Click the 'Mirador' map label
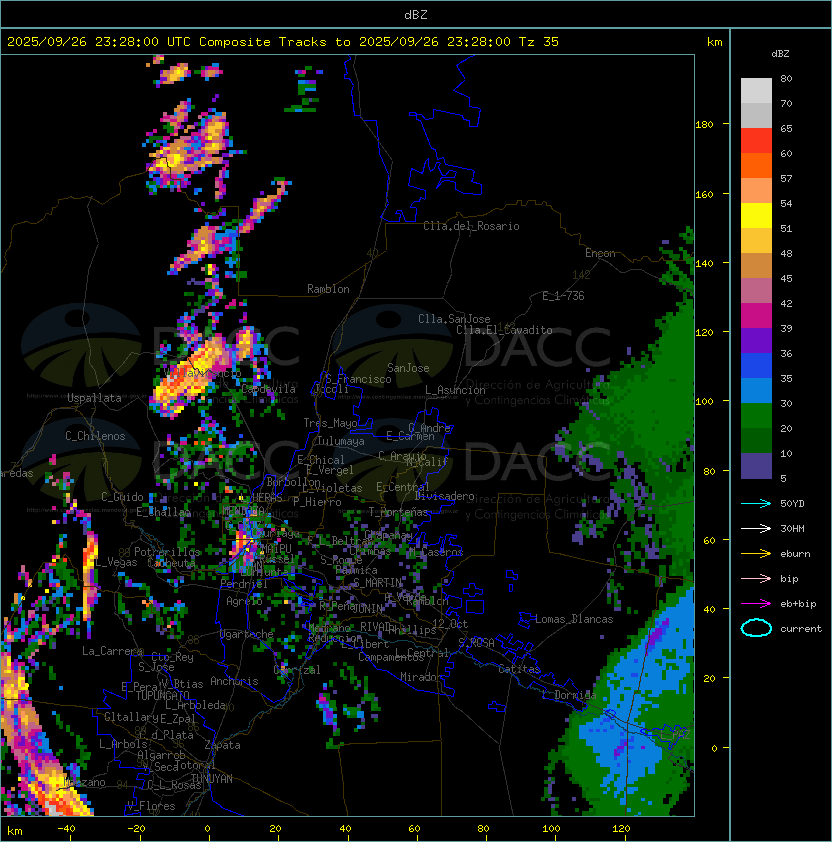This screenshot has height=842, width=832. point(421,677)
